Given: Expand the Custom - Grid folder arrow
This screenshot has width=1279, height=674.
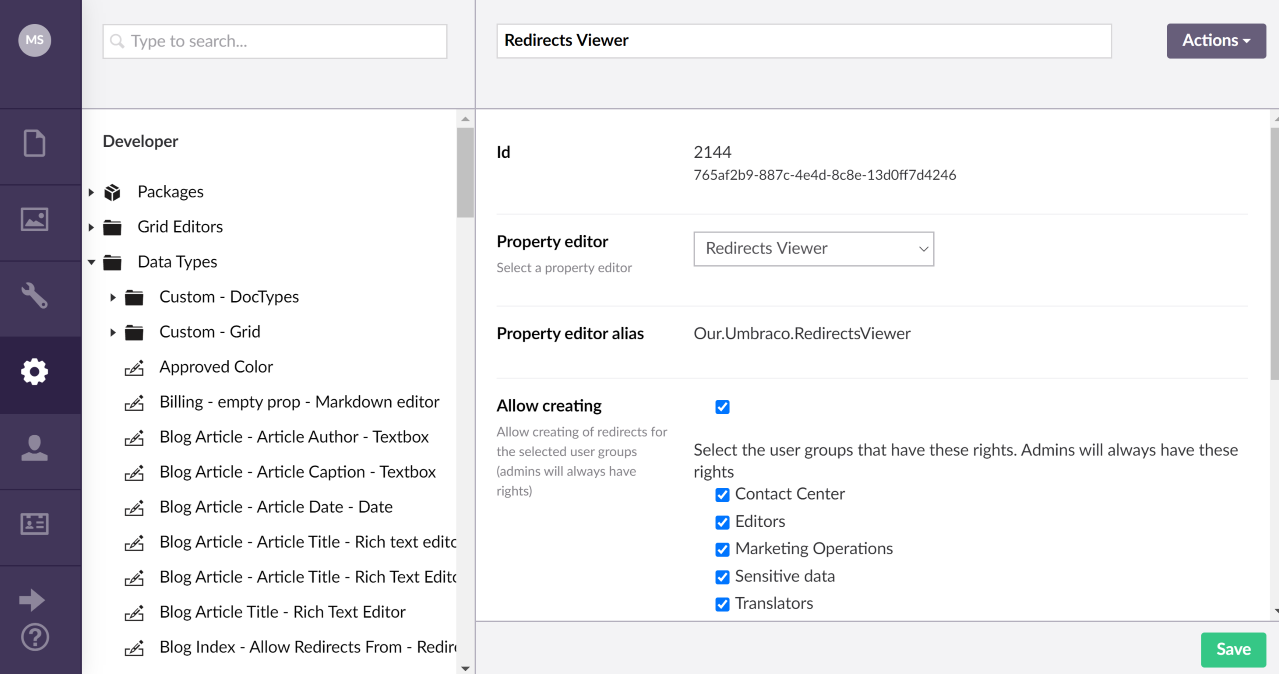Looking at the screenshot, I should click(x=113, y=332).
